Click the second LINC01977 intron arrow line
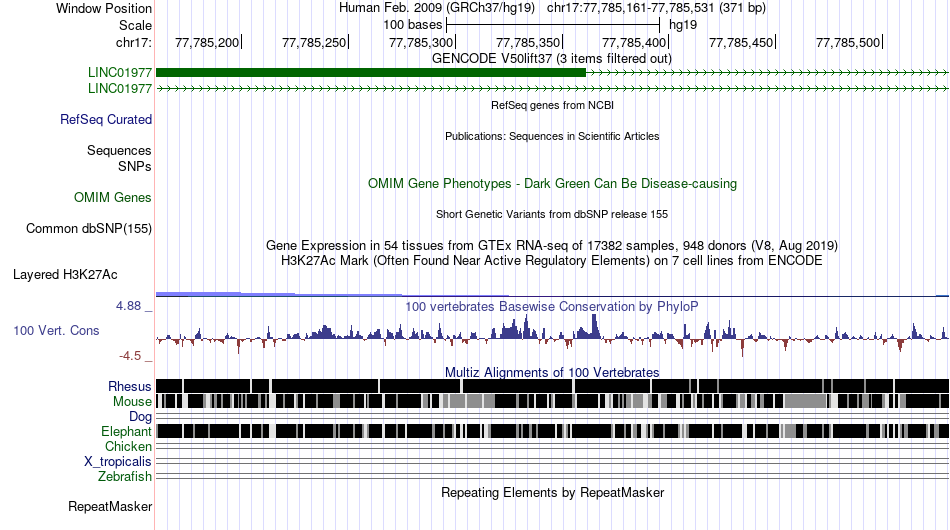Viewport: 950px width, 530px height. pyautogui.click(x=553, y=88)
